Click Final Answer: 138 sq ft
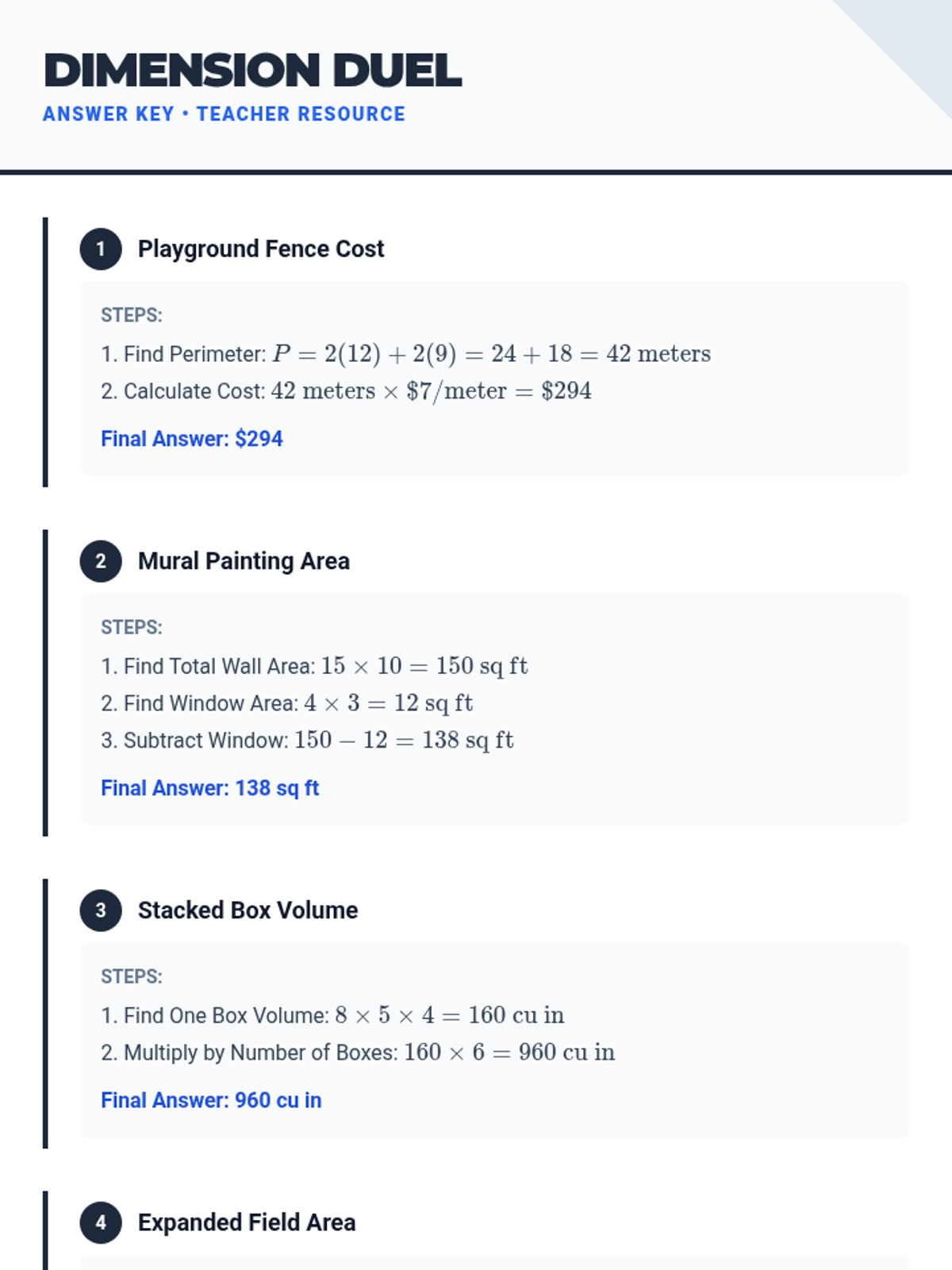Screen dimensions: 952x1270 click(209, 788)
